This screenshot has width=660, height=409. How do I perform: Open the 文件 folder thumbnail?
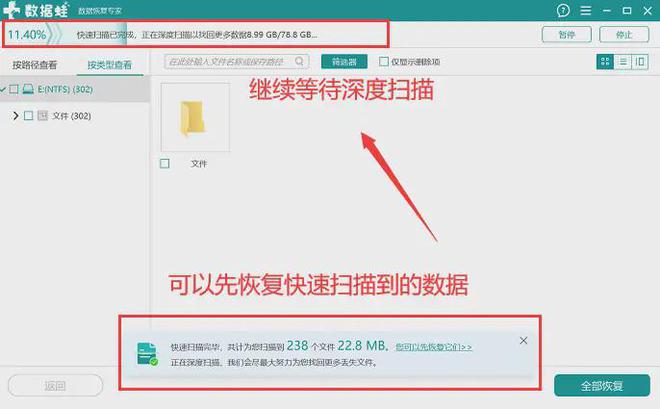(195, 117)
